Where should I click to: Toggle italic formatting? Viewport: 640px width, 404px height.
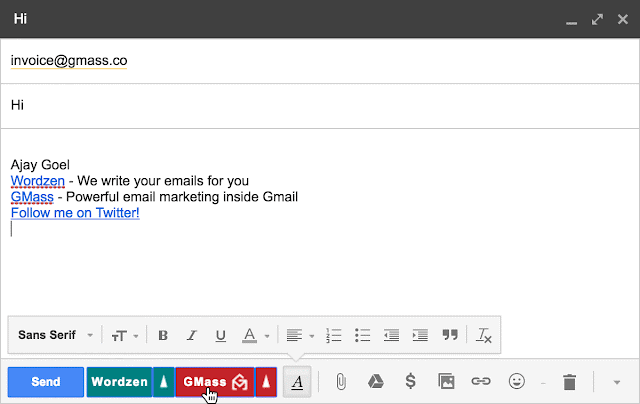pyautogui.click(x=191, y=335)
